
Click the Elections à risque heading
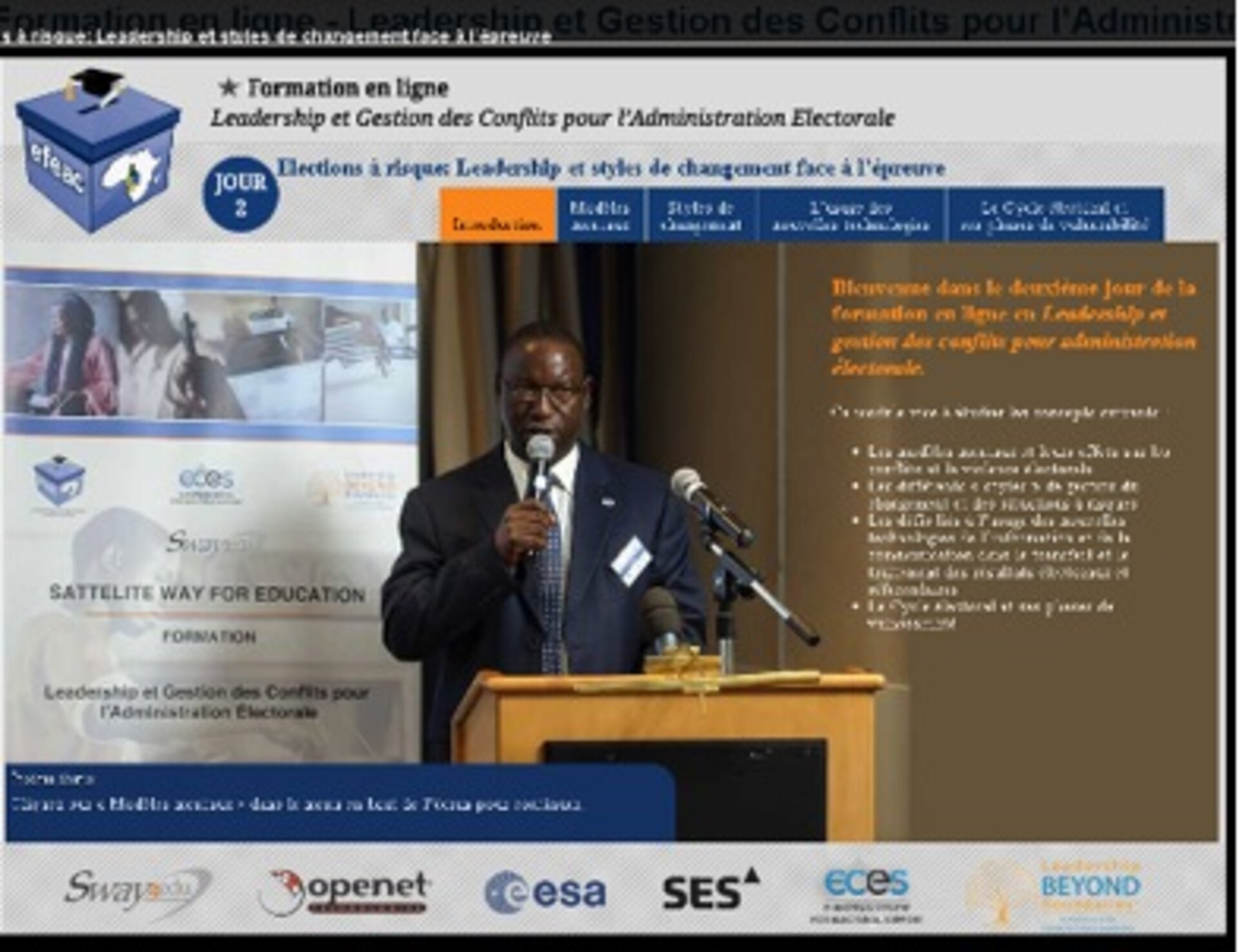pyautogui.click(x=610, y=168)
